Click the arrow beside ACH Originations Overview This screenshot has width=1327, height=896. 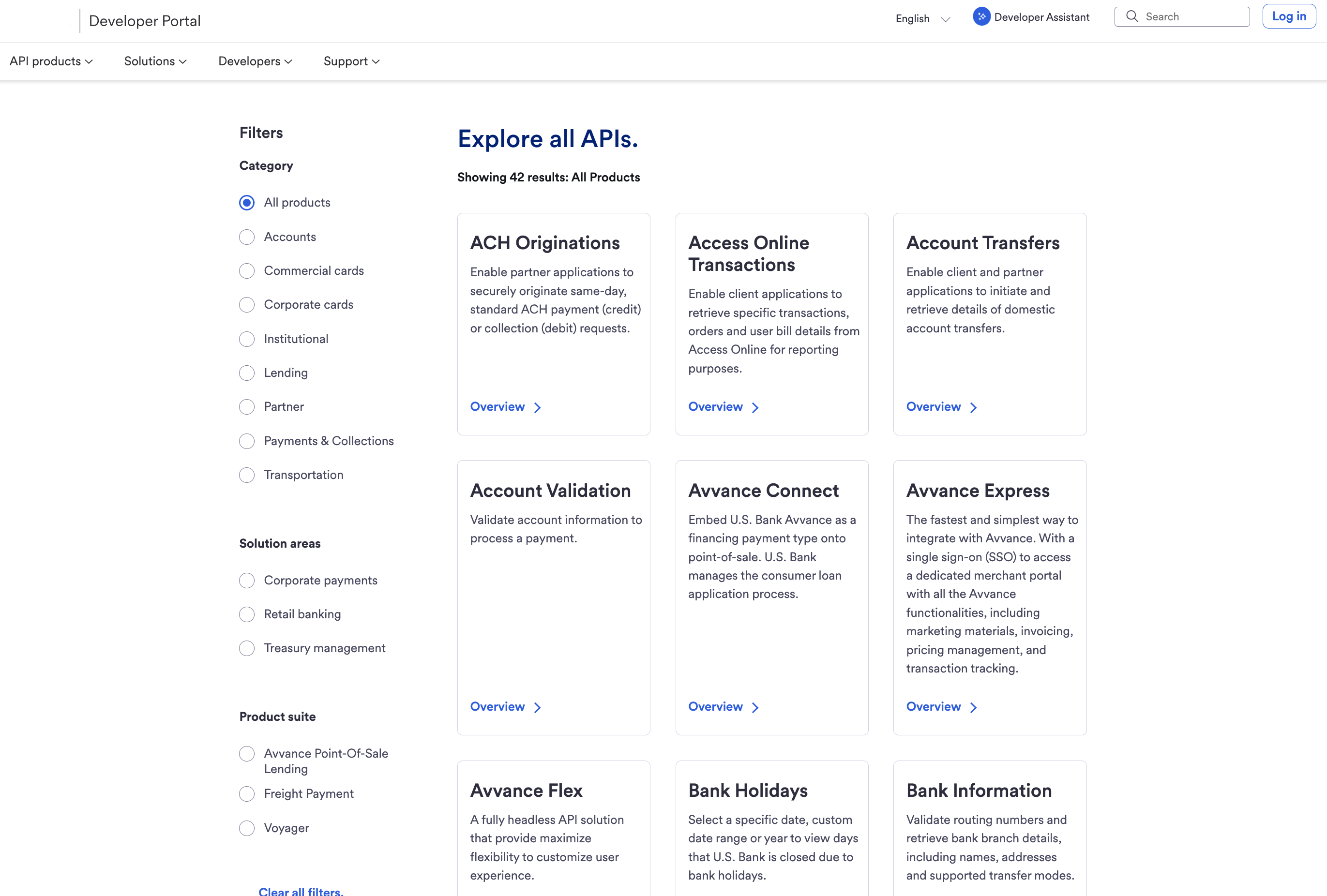pos(537,407)
